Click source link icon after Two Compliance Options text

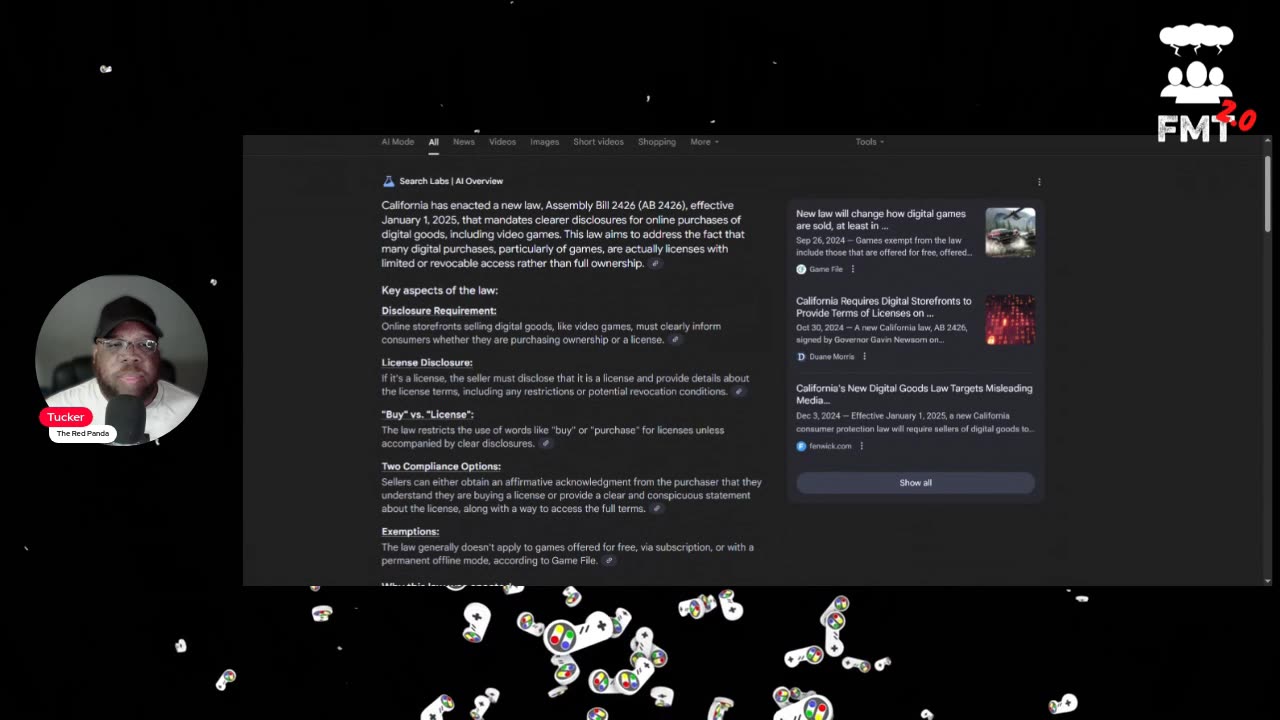coord(657,509)
